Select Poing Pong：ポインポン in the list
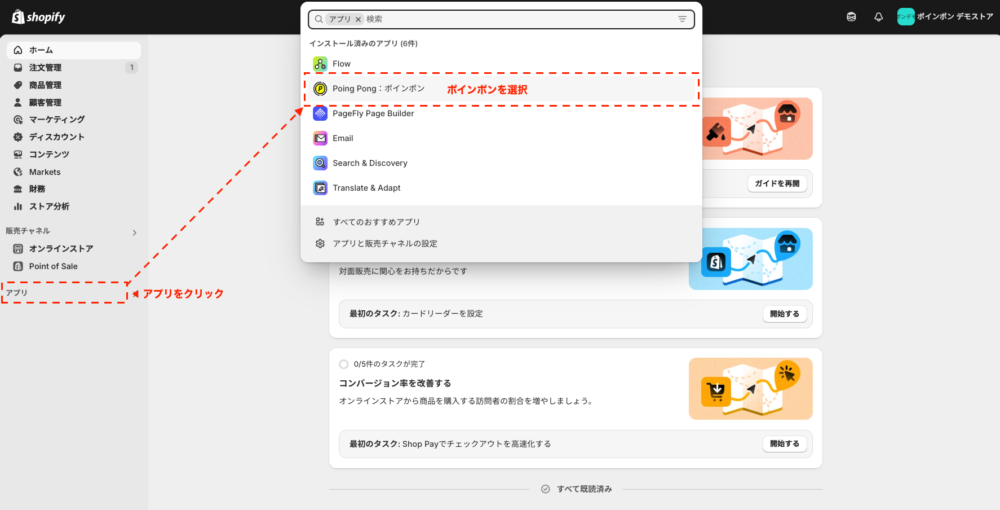This screenshot has width=1000, height=510. pyautogui.click(x=501, y=89)
